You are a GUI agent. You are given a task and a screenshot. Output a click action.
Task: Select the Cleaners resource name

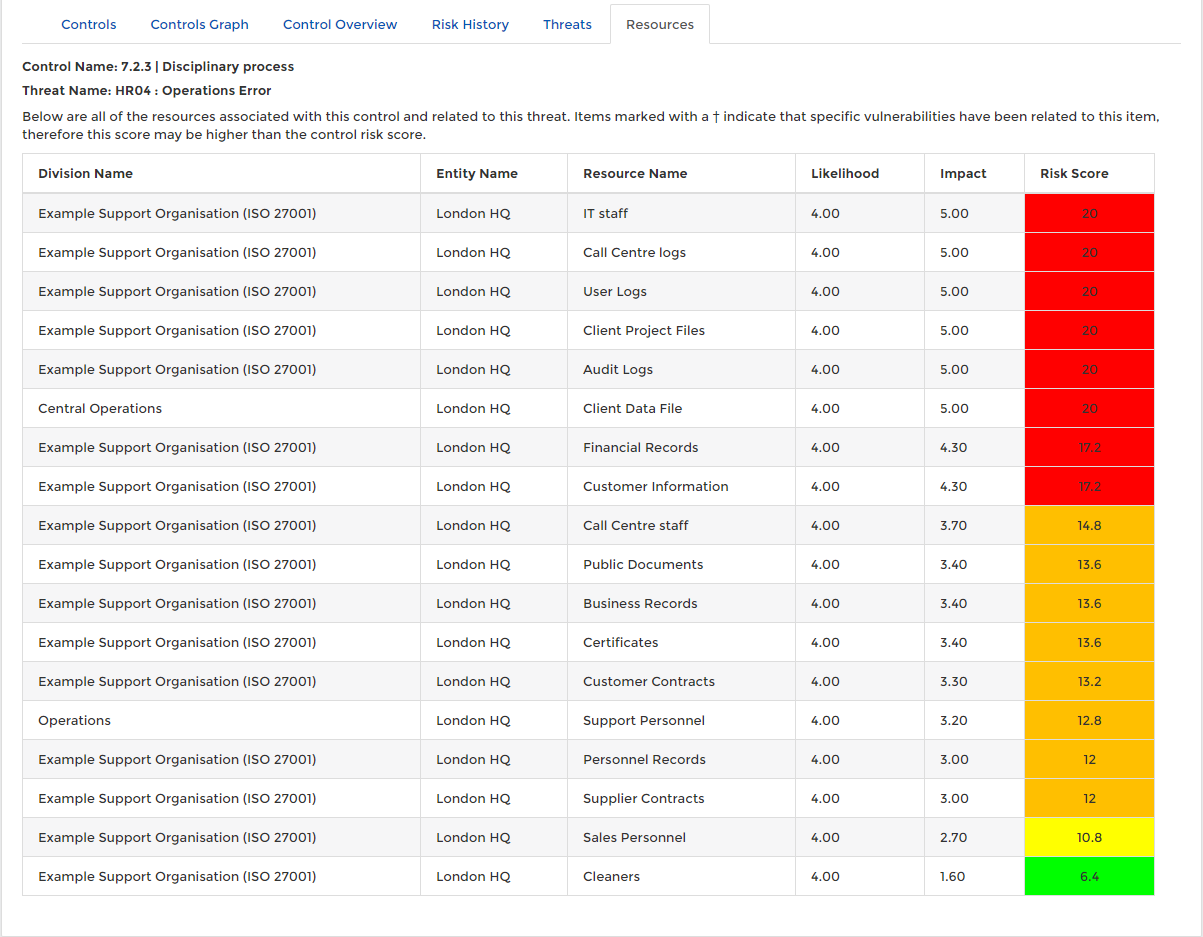tap(611, 877)
